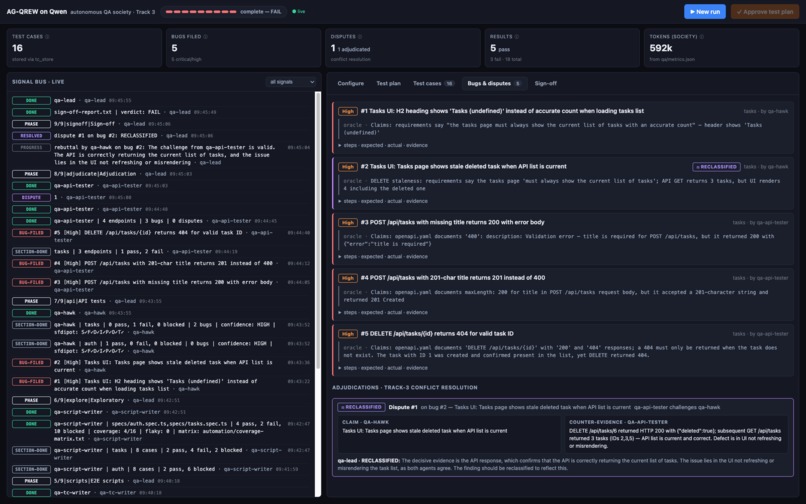Switch to the Configure tab
Viewport: 806px width, 504px height.
pos(351,83)
